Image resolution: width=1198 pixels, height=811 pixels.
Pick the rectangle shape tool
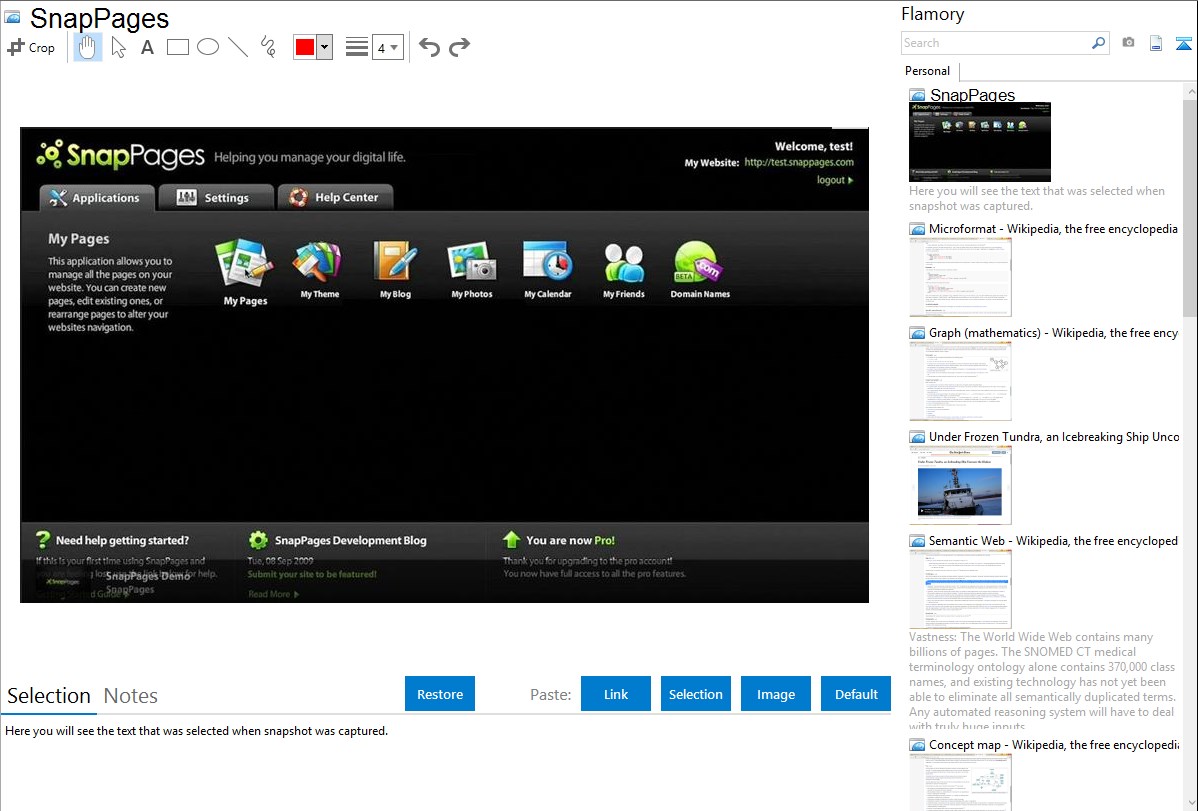[178, 47]
